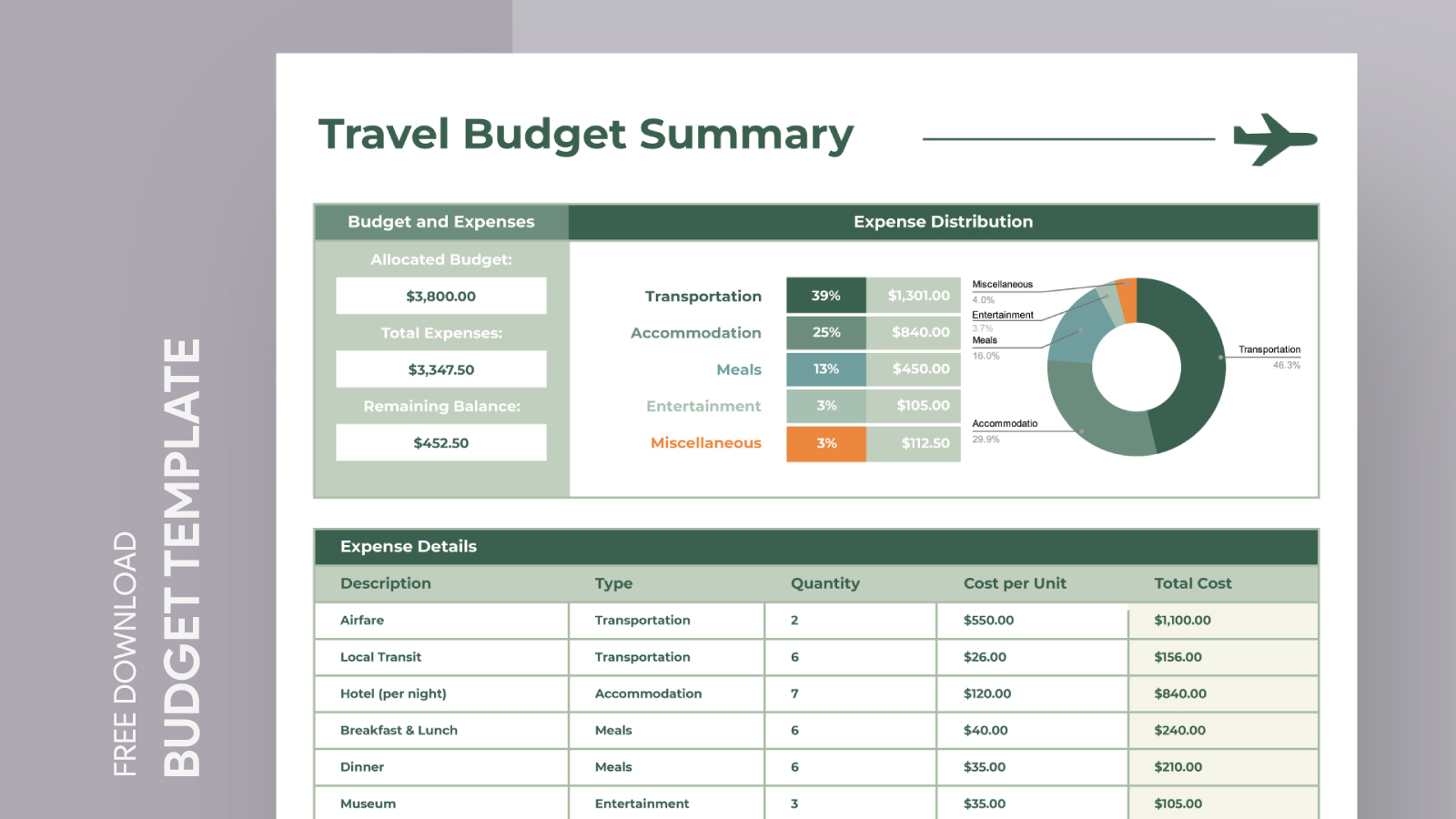Click the Allocated Budget value of $3,800.00

click(x=440, y=295)
